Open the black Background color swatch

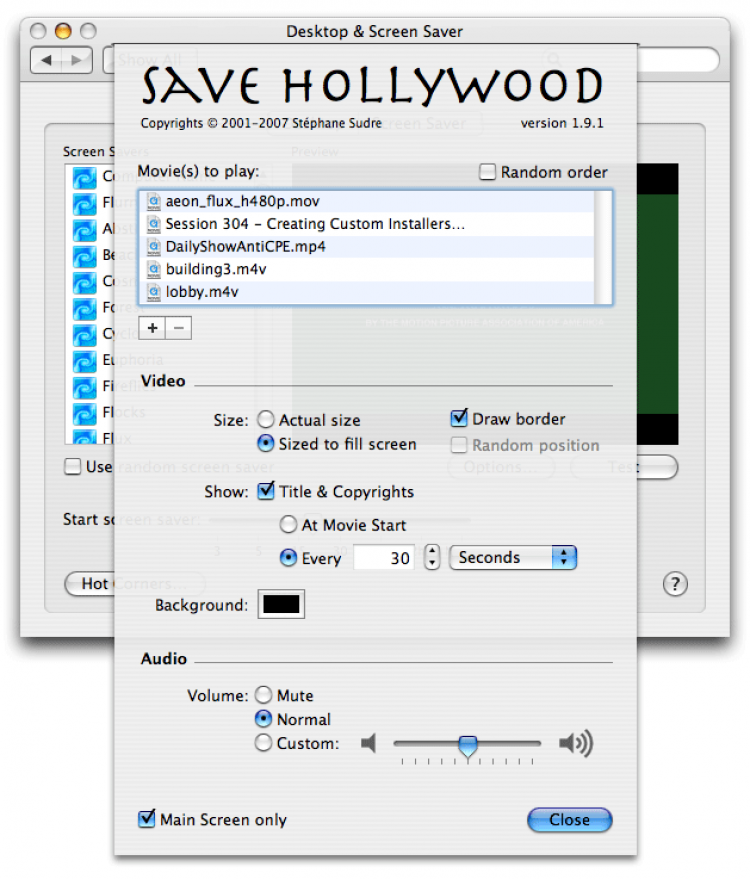point(281,604)
